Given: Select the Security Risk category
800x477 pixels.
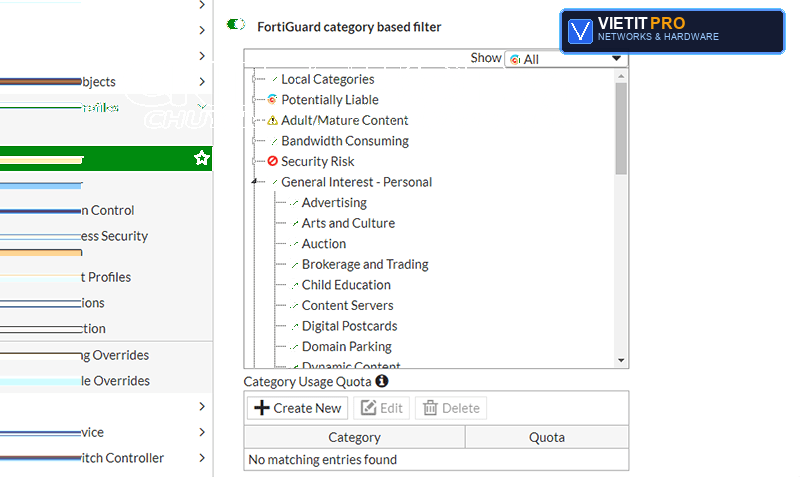Looking at the screenshot, I should (x=318, y=161).
